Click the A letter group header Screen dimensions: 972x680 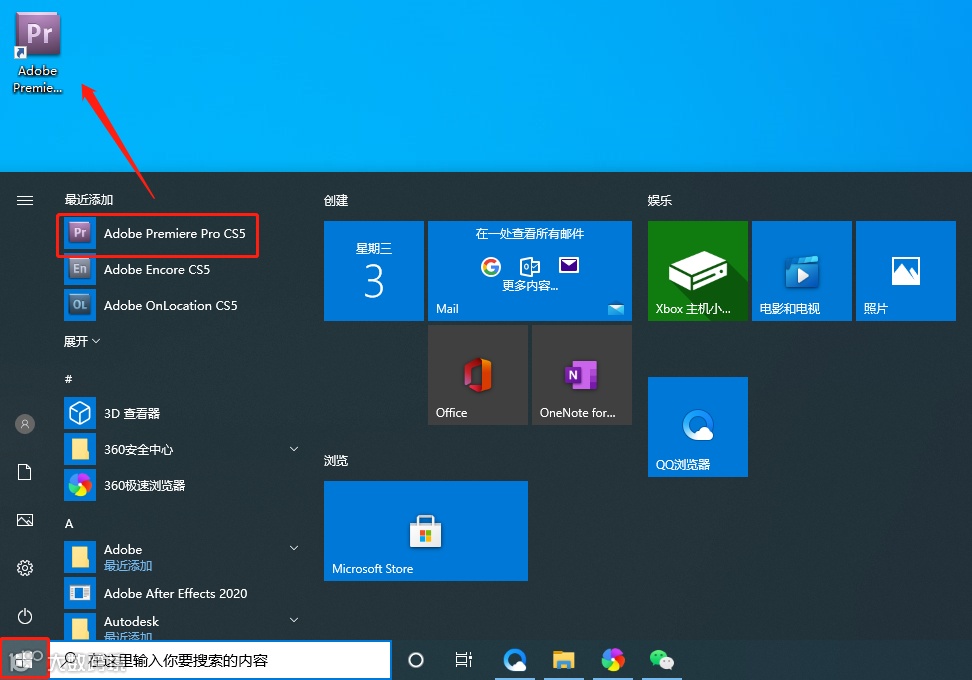pyautogui.click(x=69, y=524)
